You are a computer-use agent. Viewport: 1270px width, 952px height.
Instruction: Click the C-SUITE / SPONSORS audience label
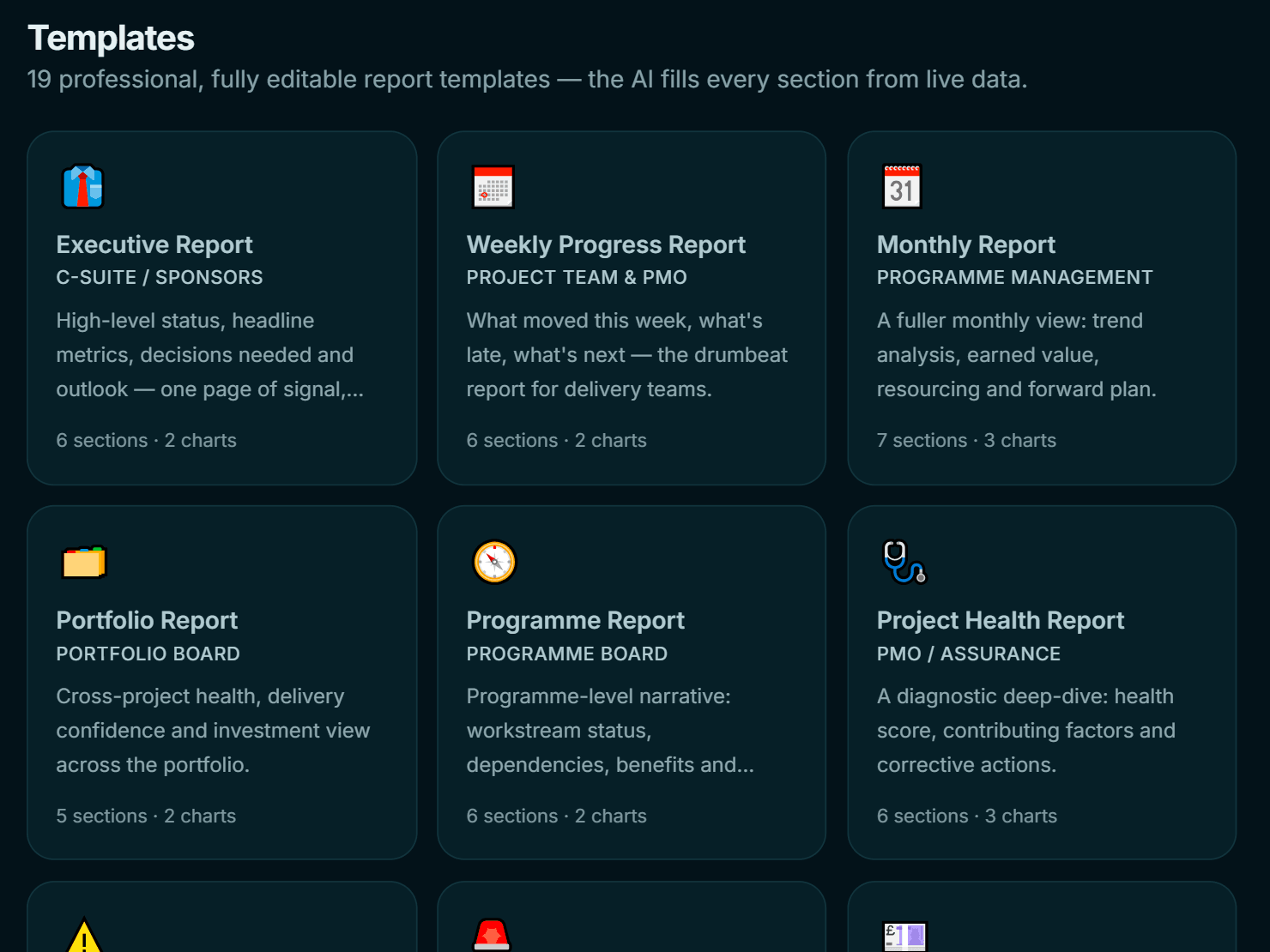point(160,278)
